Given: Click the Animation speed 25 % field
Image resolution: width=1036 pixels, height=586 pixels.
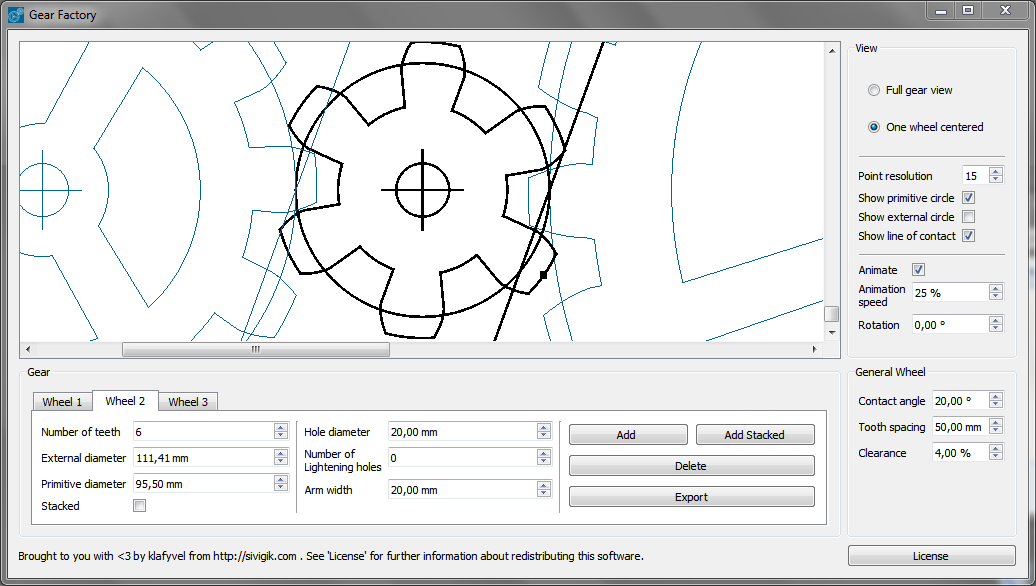Looking at the screenshot, I should 950,293.
